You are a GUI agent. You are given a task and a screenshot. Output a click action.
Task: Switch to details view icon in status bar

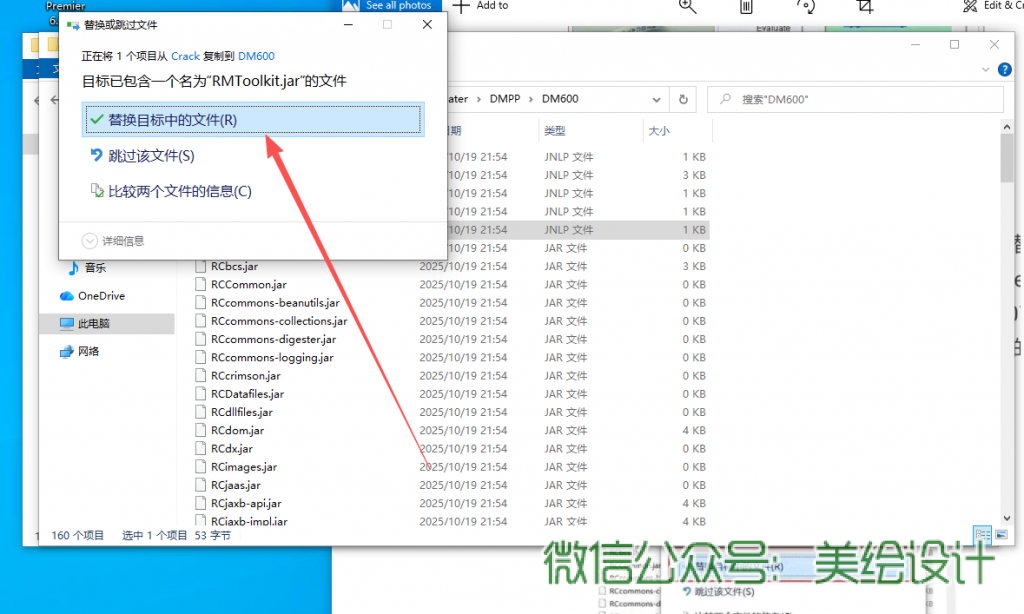[x=981, y=535]
